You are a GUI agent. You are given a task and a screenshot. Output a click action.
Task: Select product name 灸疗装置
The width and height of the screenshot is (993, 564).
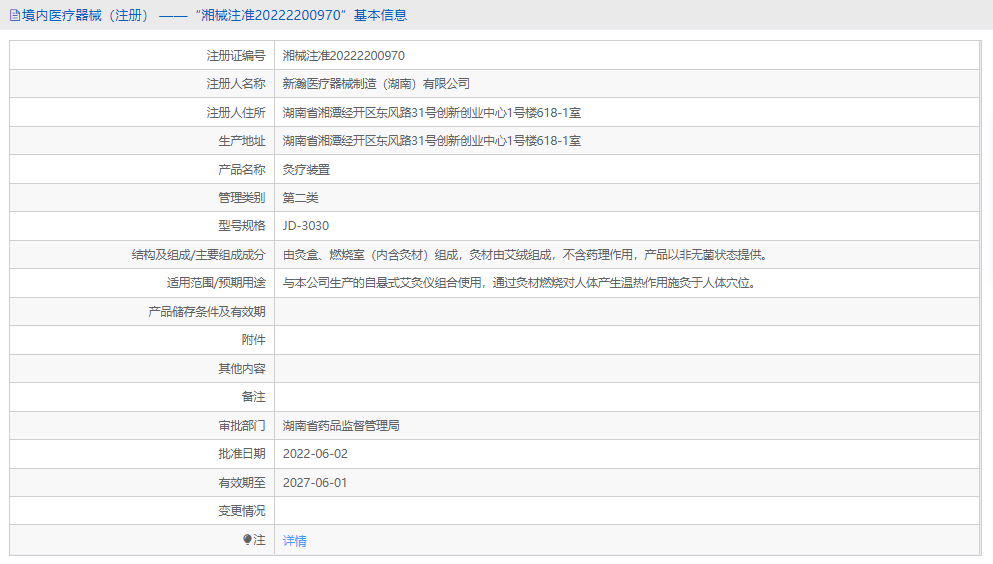[307, 170]
